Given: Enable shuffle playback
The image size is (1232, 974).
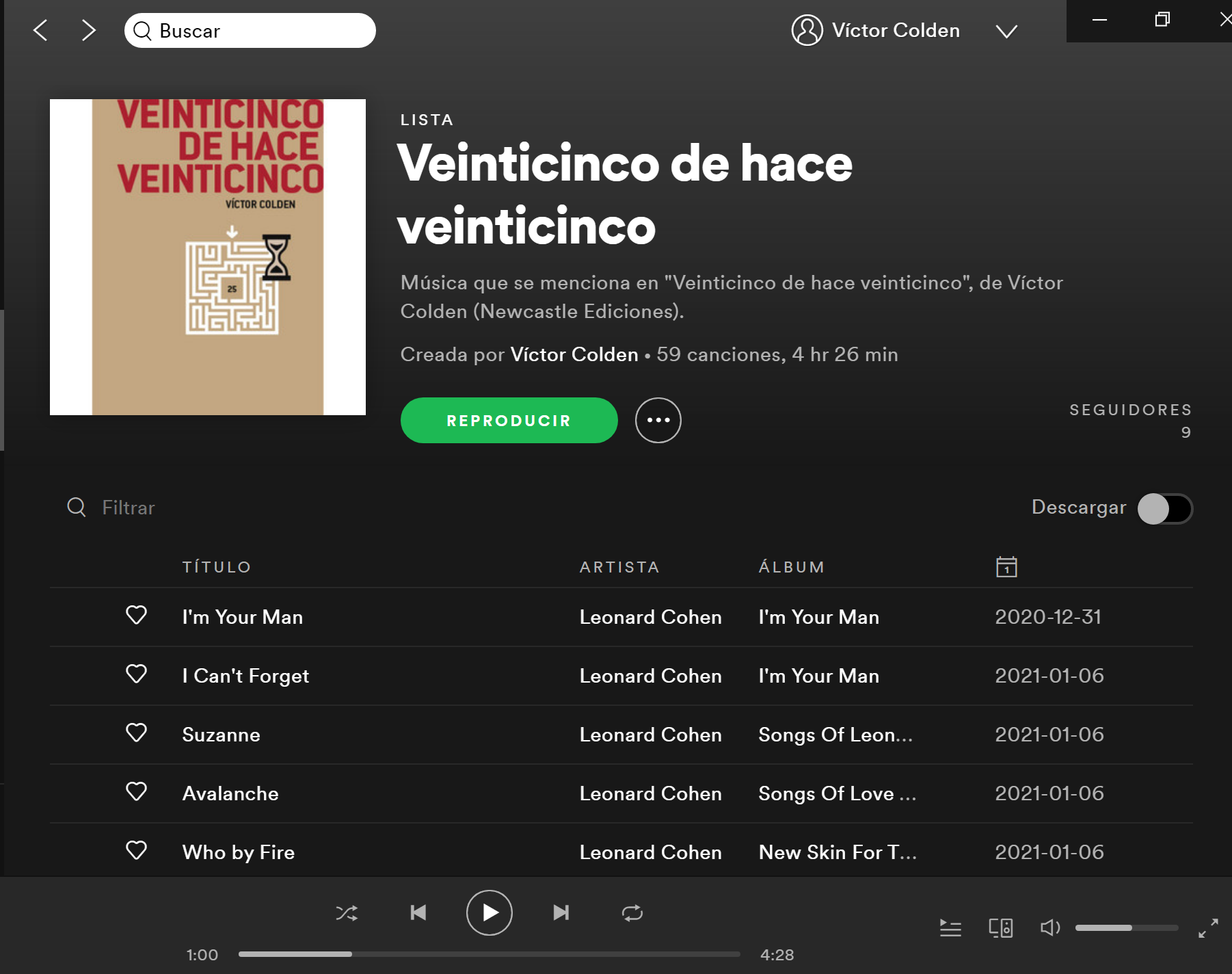Looking at the screenshot, I should pos(347,913).
